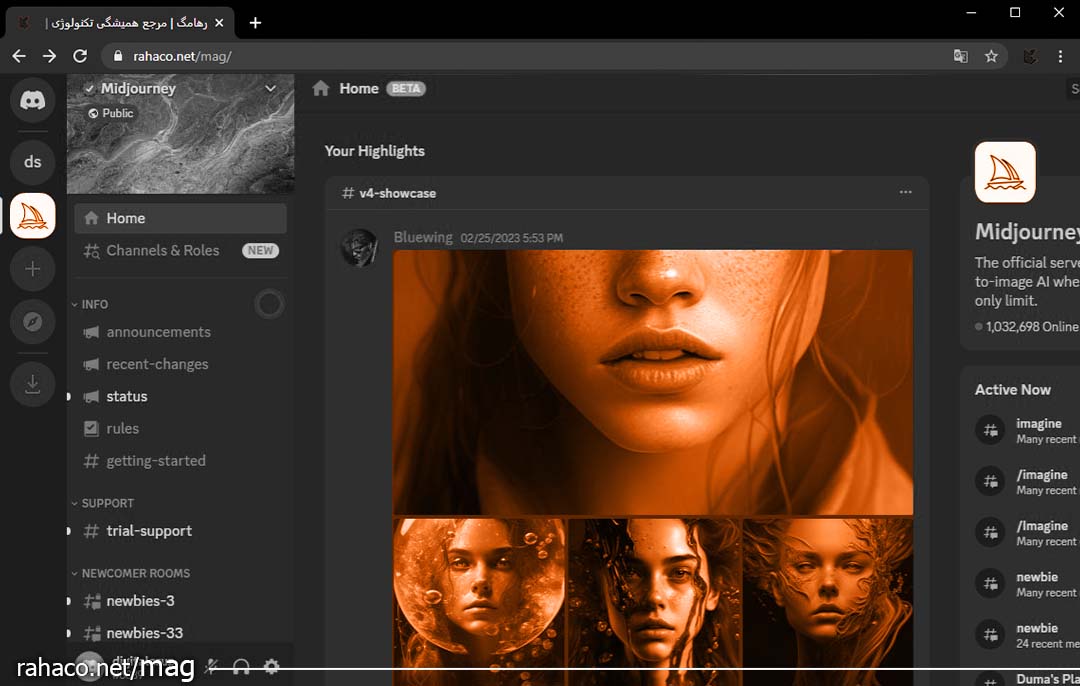The image size is (1080, 686).
Task: Toggle the headphones deafen button
Action: [x=241, y=666]
